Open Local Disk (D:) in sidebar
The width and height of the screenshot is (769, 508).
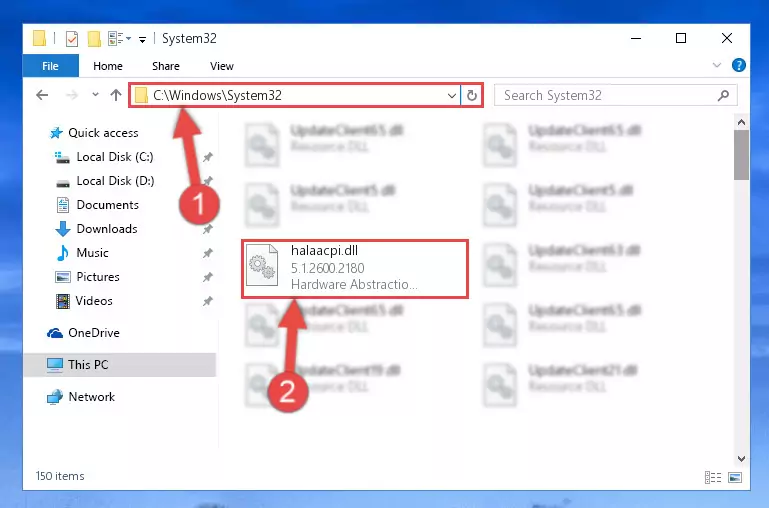(115, 180)
